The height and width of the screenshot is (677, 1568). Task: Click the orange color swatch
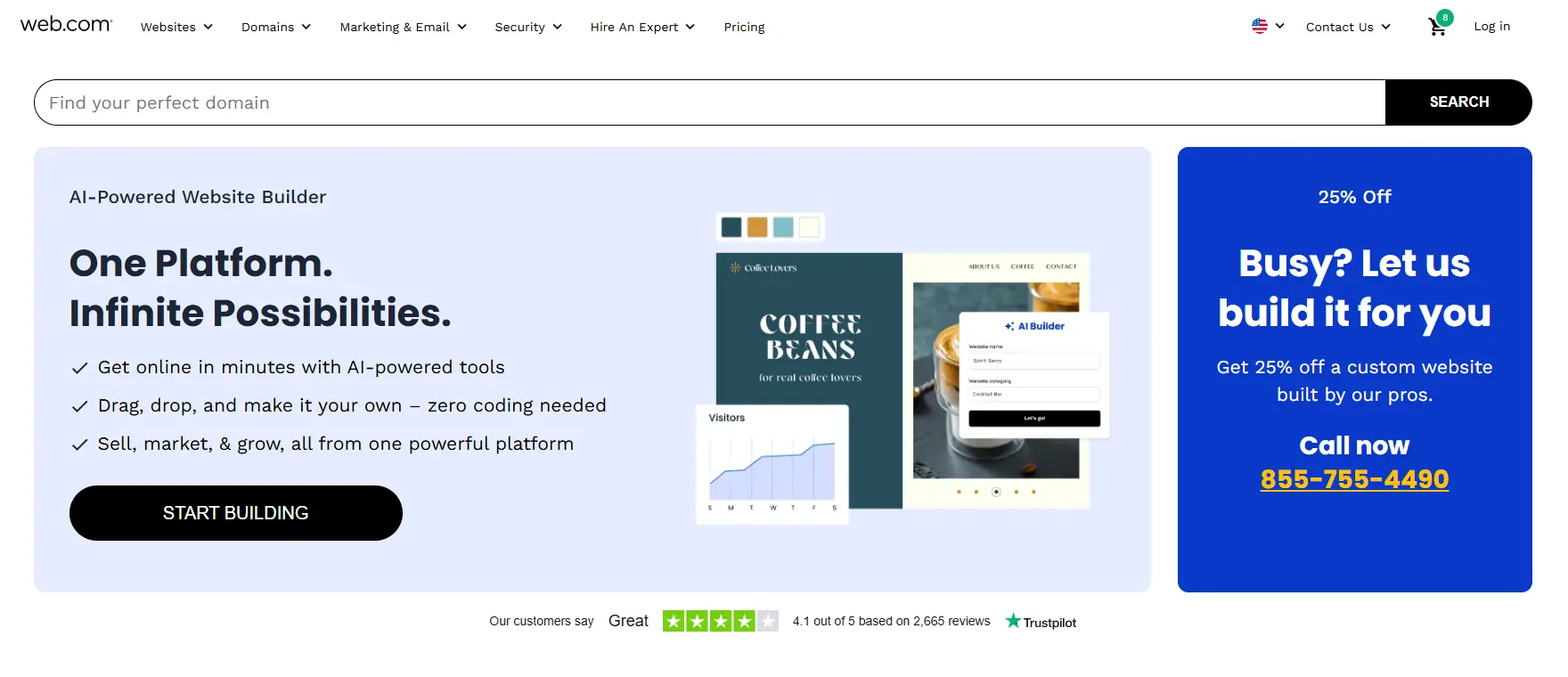point(757,227)
